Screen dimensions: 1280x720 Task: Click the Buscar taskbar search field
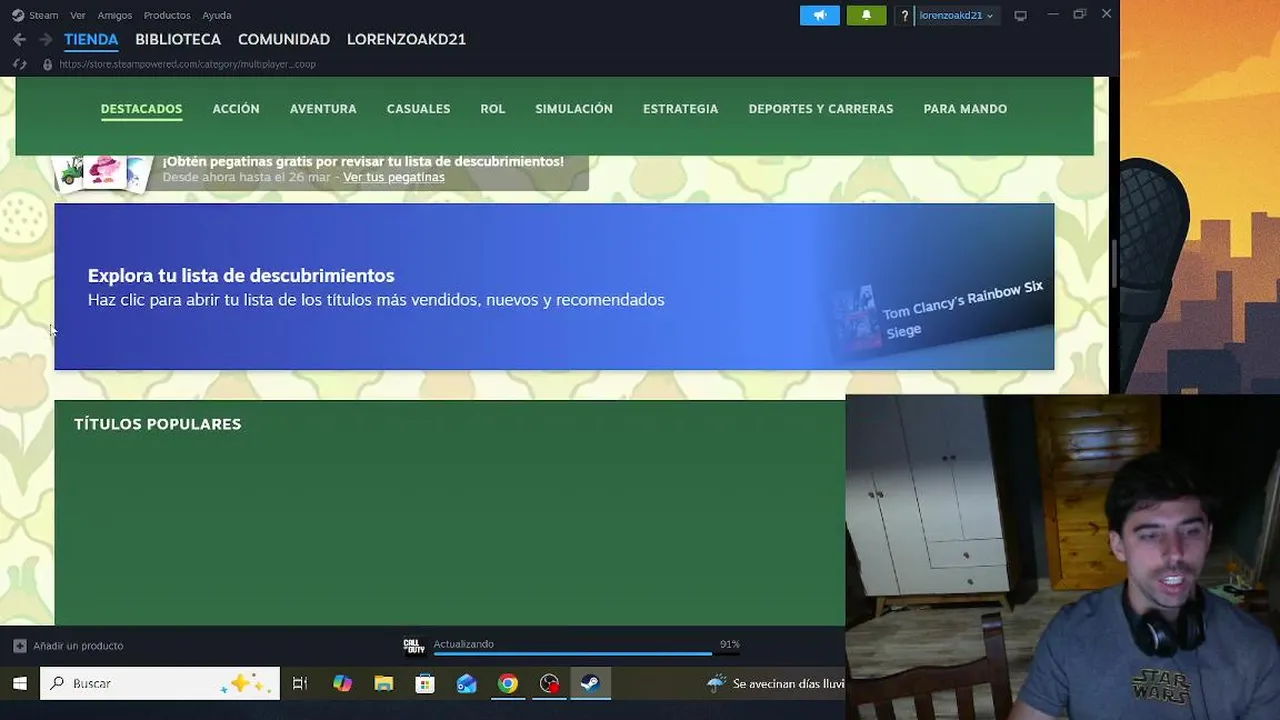(x=160, y=684)
